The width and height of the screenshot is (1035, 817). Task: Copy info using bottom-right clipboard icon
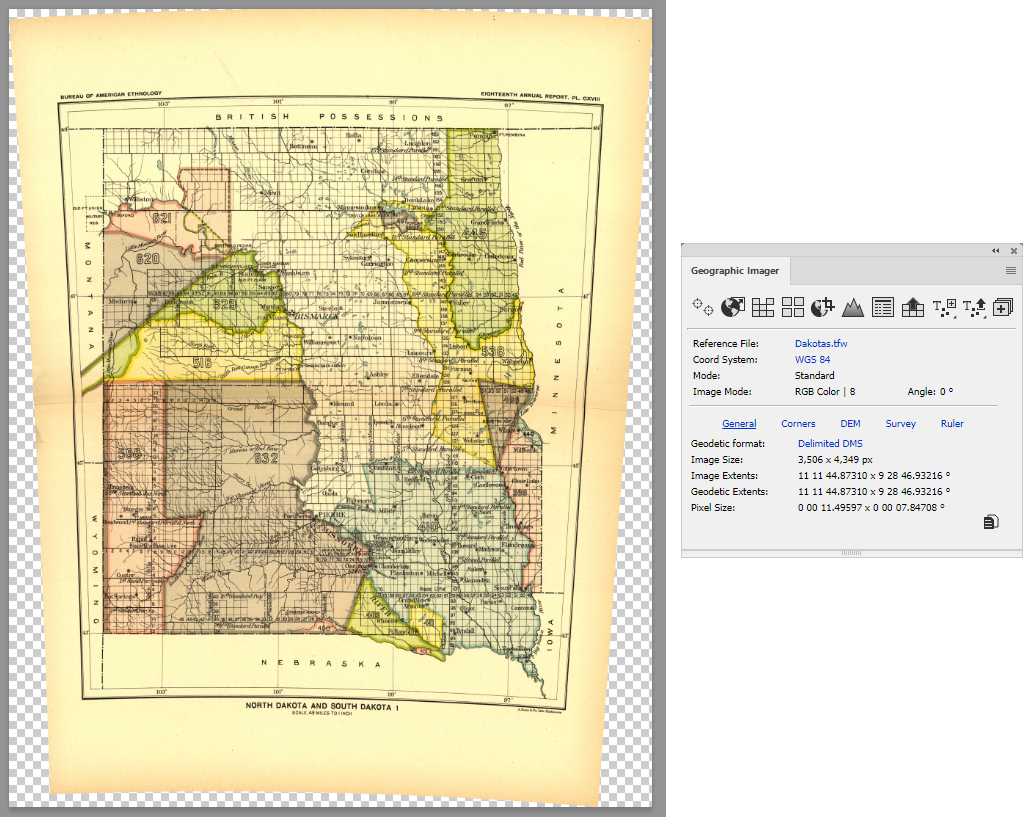pos(991,522)
